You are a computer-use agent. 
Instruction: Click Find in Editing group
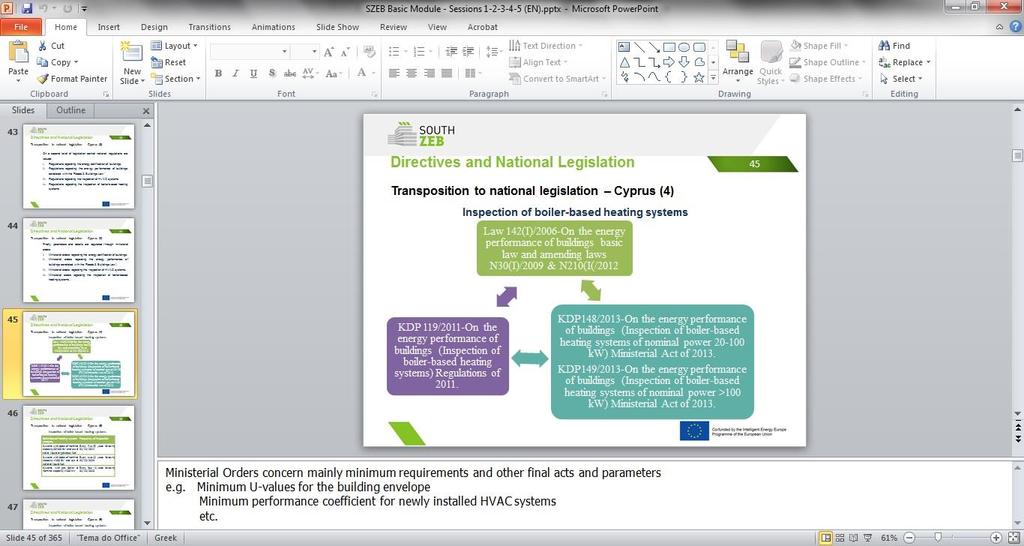click(x=894, y=46)
